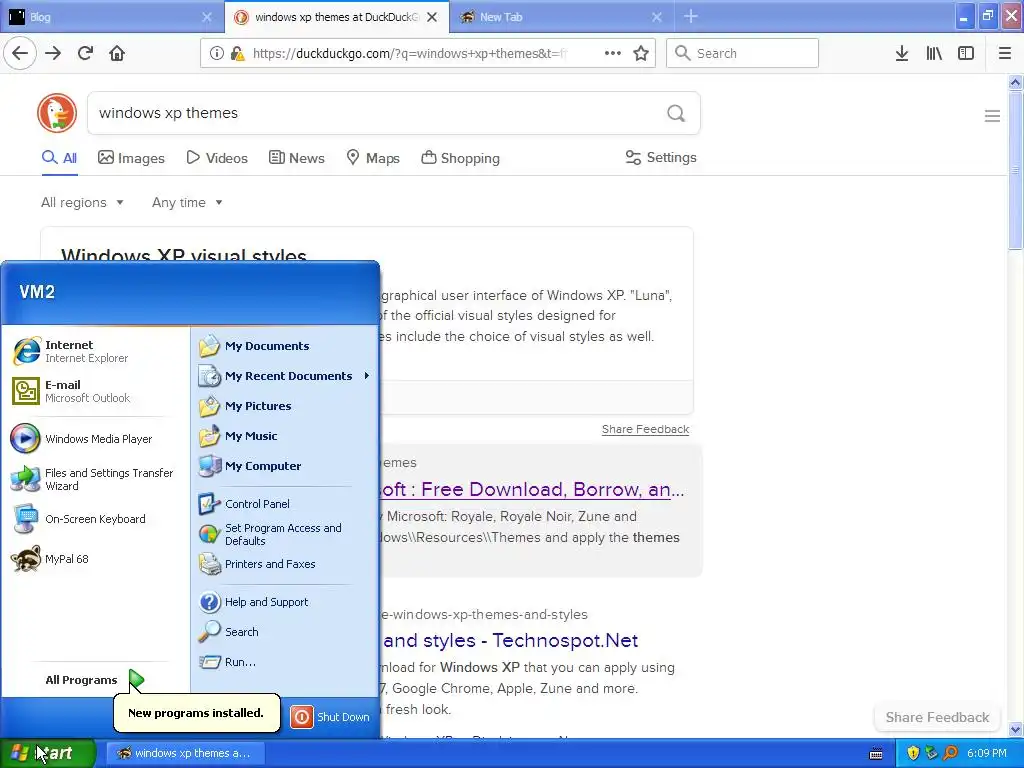
Task: Click DuckDuckGo logo
Action: (57, 113)
